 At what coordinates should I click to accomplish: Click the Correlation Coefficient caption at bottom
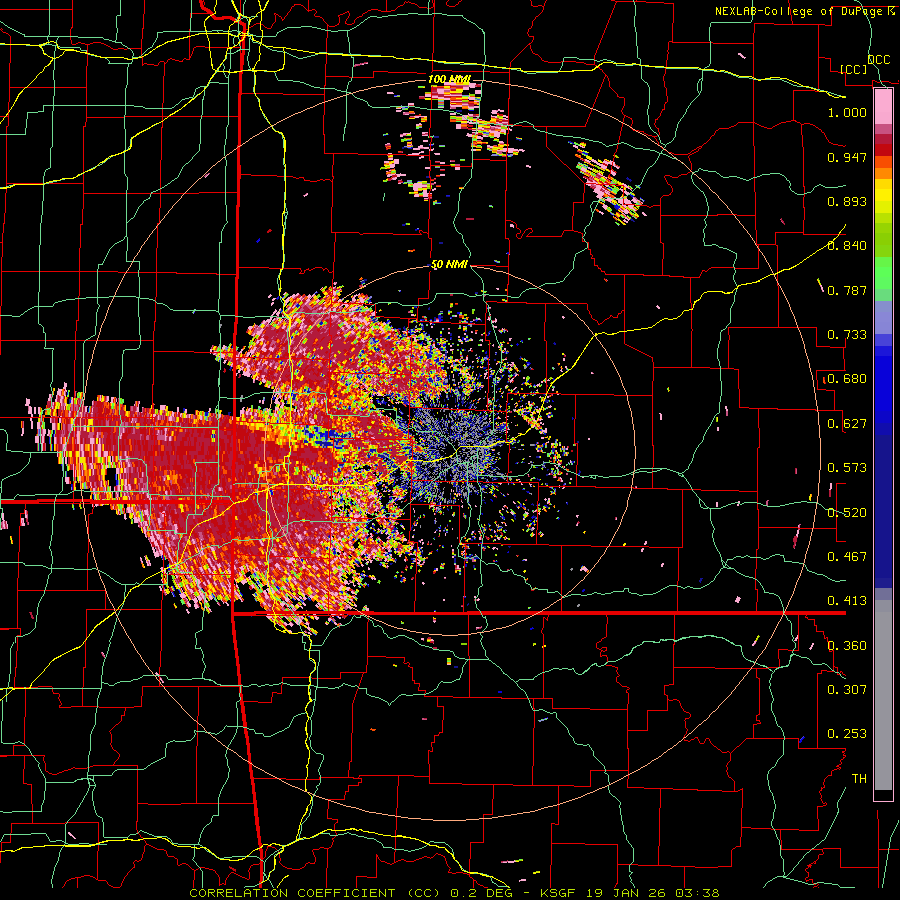[x=454, y=893]
